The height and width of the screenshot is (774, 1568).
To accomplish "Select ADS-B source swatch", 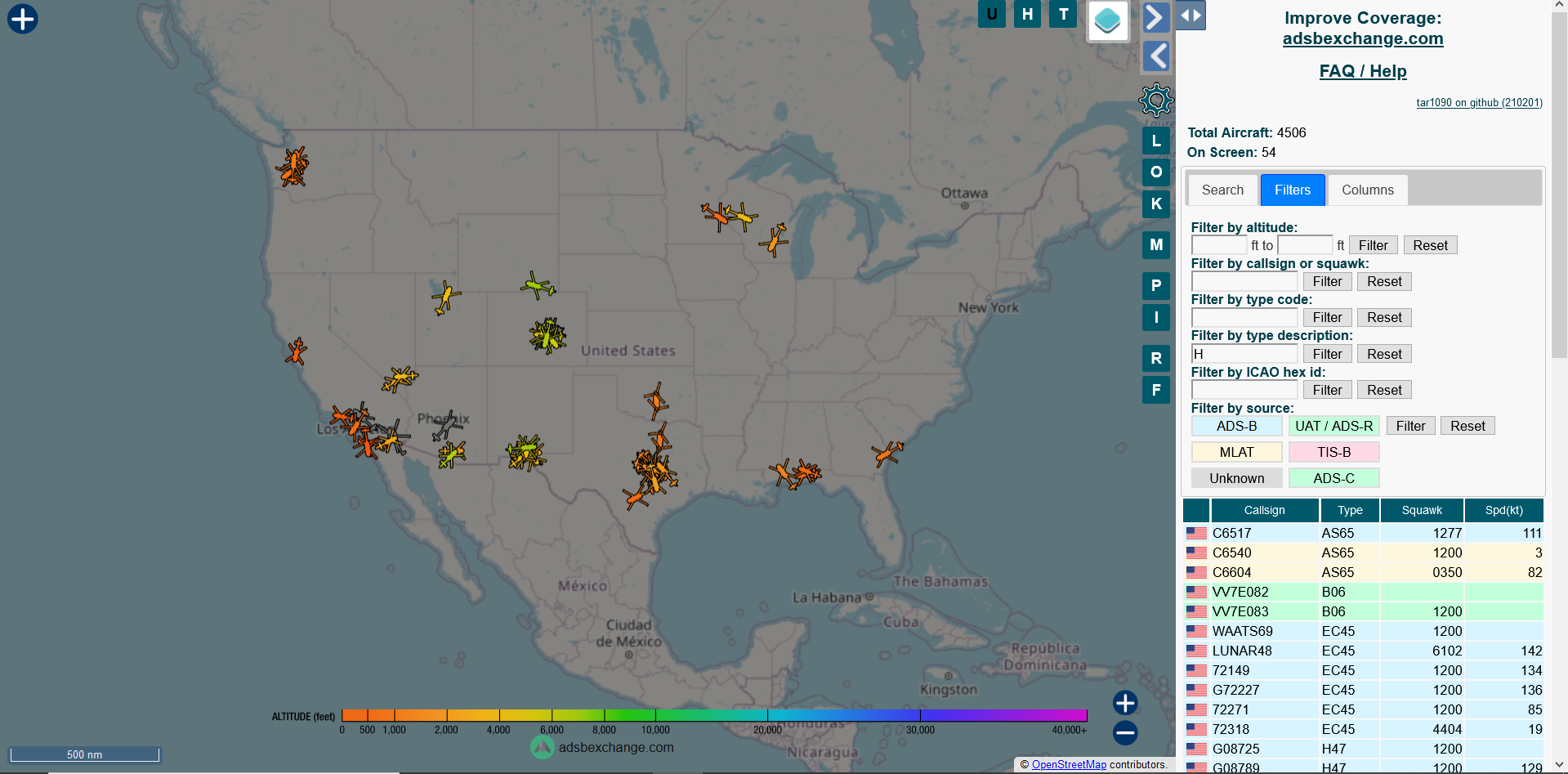I will point(1236,426).
